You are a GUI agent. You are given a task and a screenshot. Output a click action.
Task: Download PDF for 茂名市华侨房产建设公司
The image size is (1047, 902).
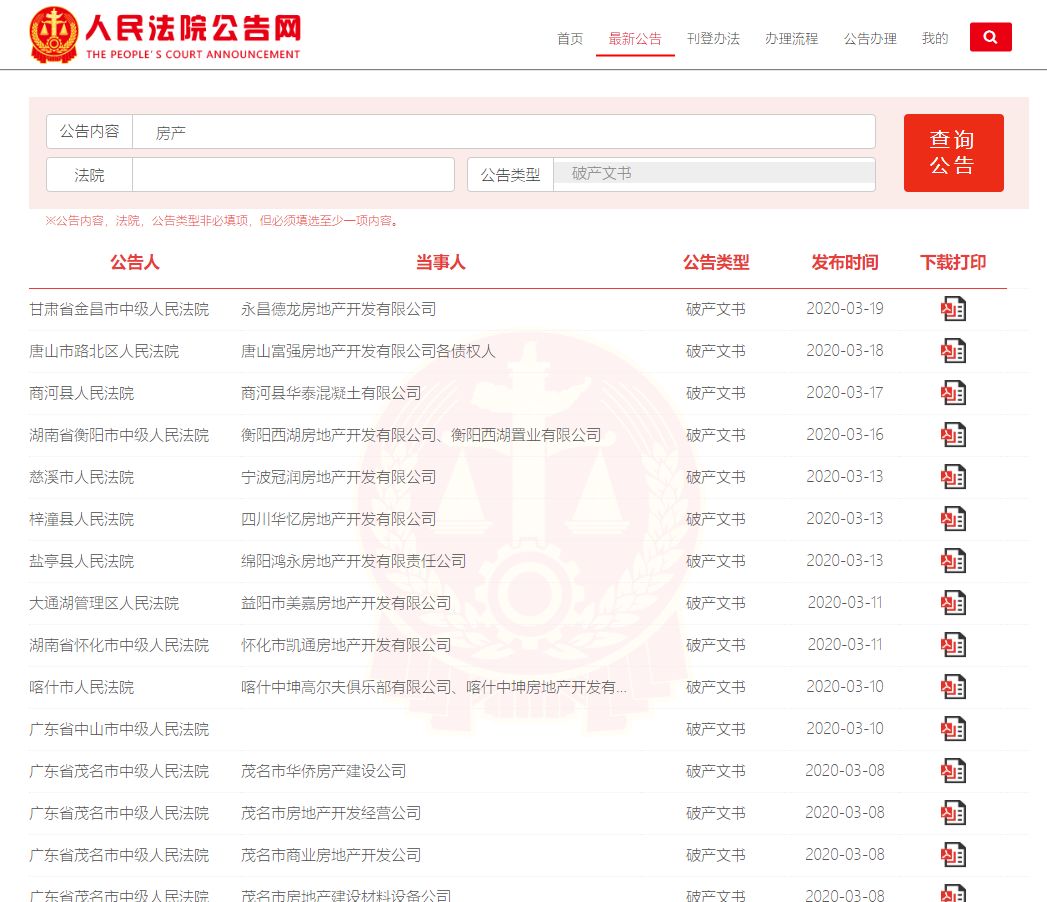point(954,770)
